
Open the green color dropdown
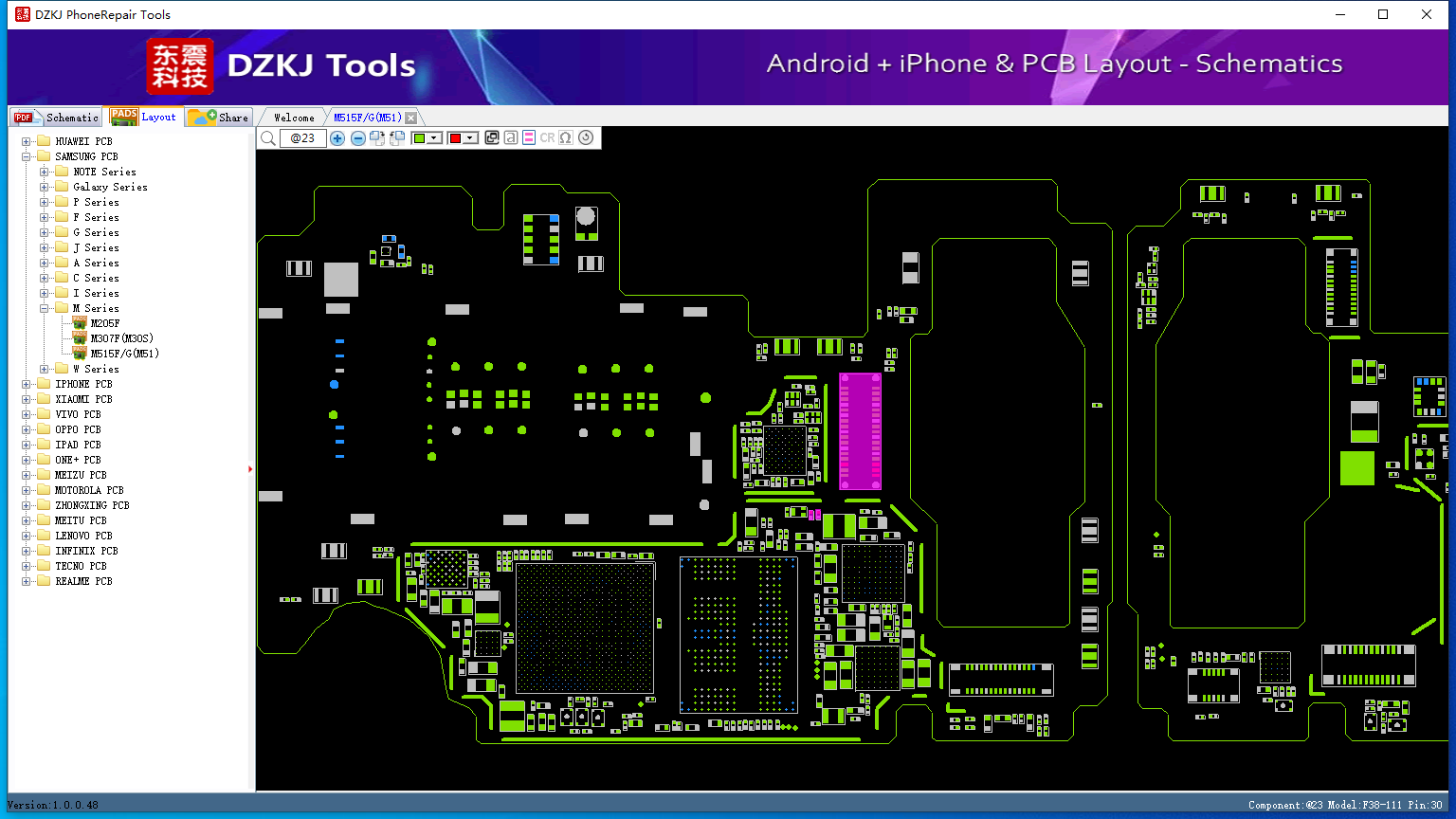[x=435, y=138]
